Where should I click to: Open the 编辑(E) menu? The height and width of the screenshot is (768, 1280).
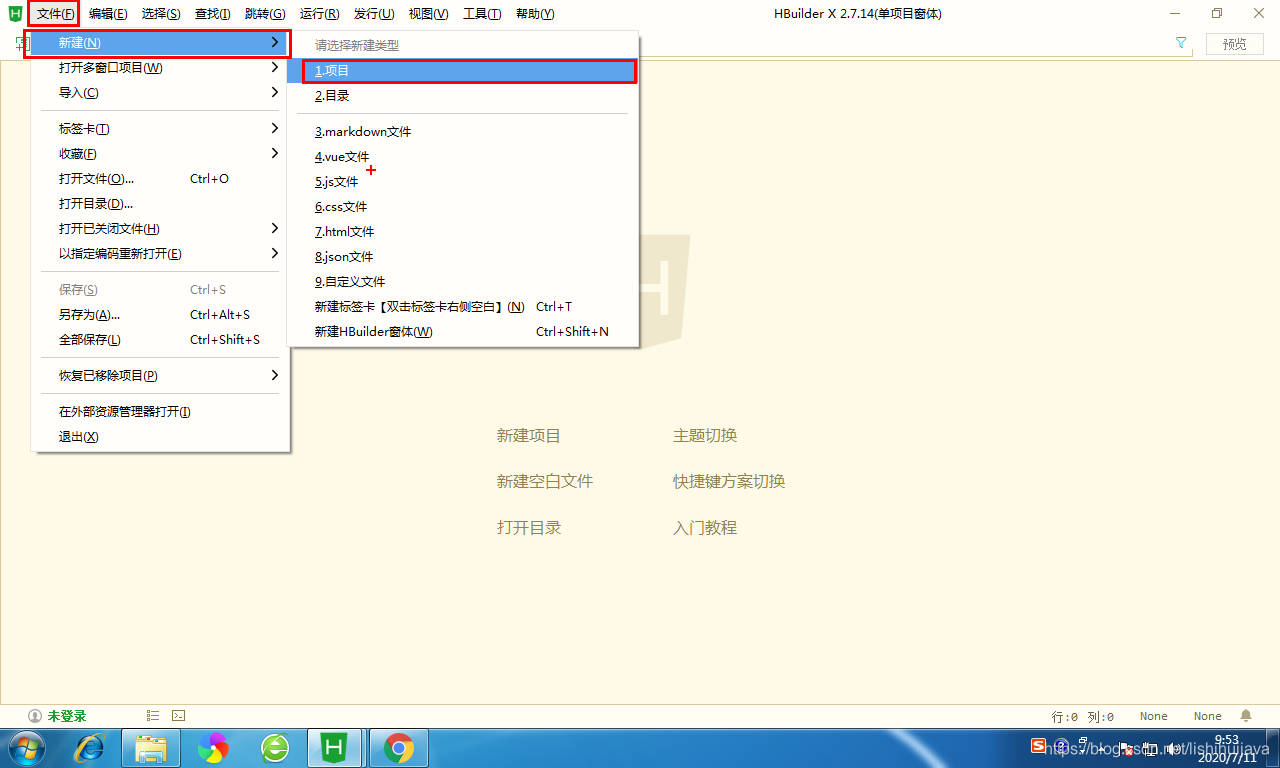click(108, 14)
